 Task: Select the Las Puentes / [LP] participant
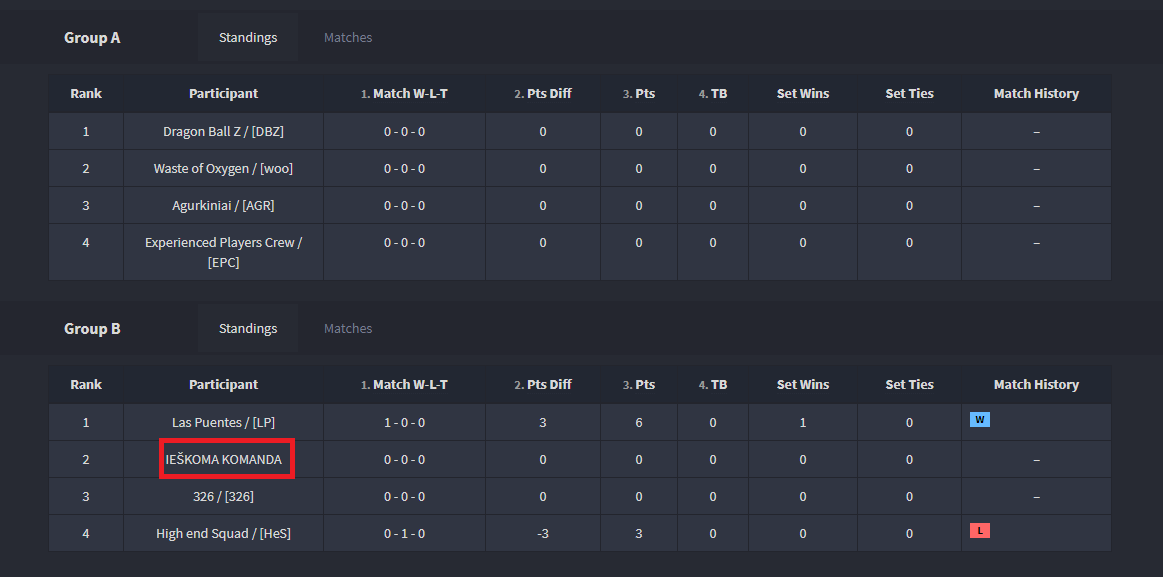(223, 422)
